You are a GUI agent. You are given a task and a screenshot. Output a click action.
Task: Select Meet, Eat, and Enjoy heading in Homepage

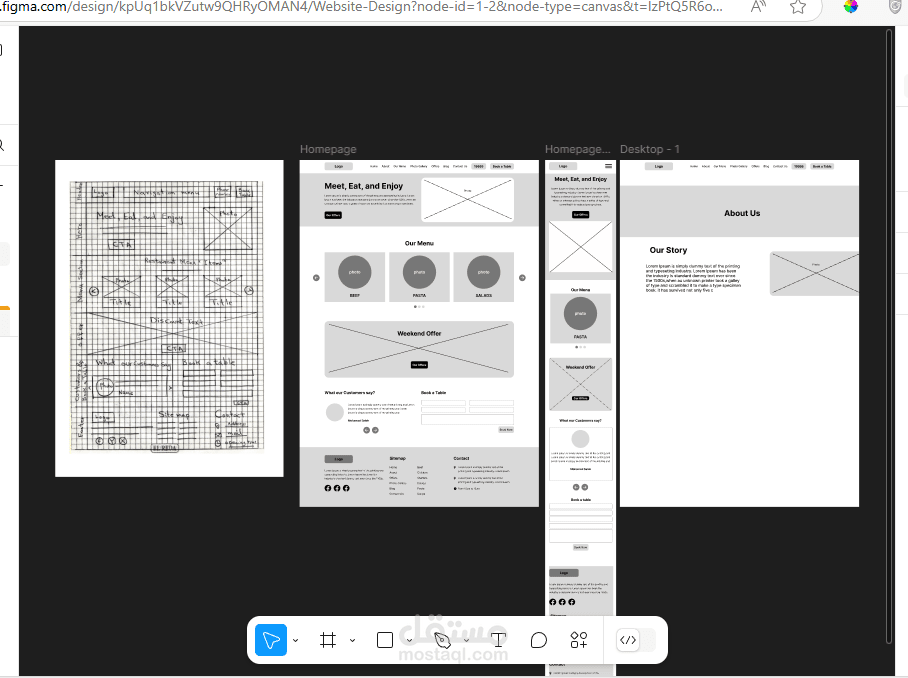coord(364,186)
